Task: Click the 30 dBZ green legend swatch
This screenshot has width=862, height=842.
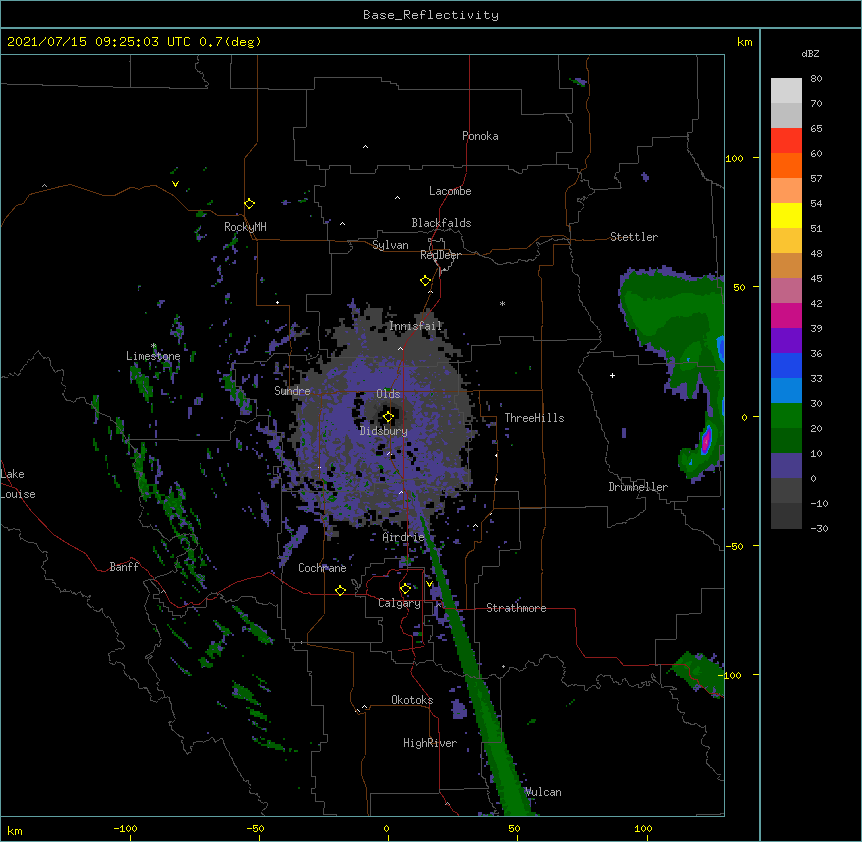Action: (x=786, y=416)
